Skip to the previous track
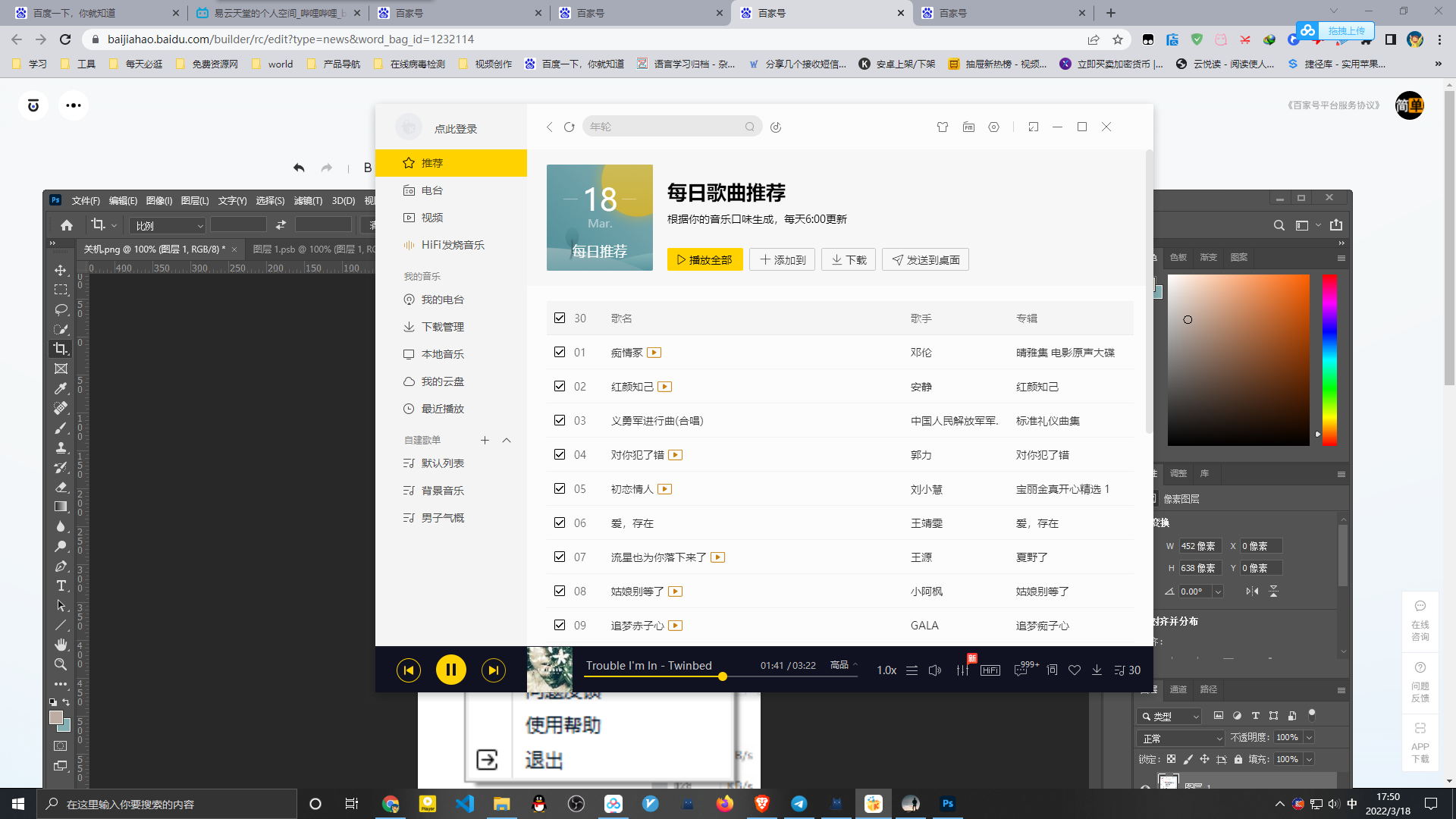Screen dimensions: 1456x819 408,670
